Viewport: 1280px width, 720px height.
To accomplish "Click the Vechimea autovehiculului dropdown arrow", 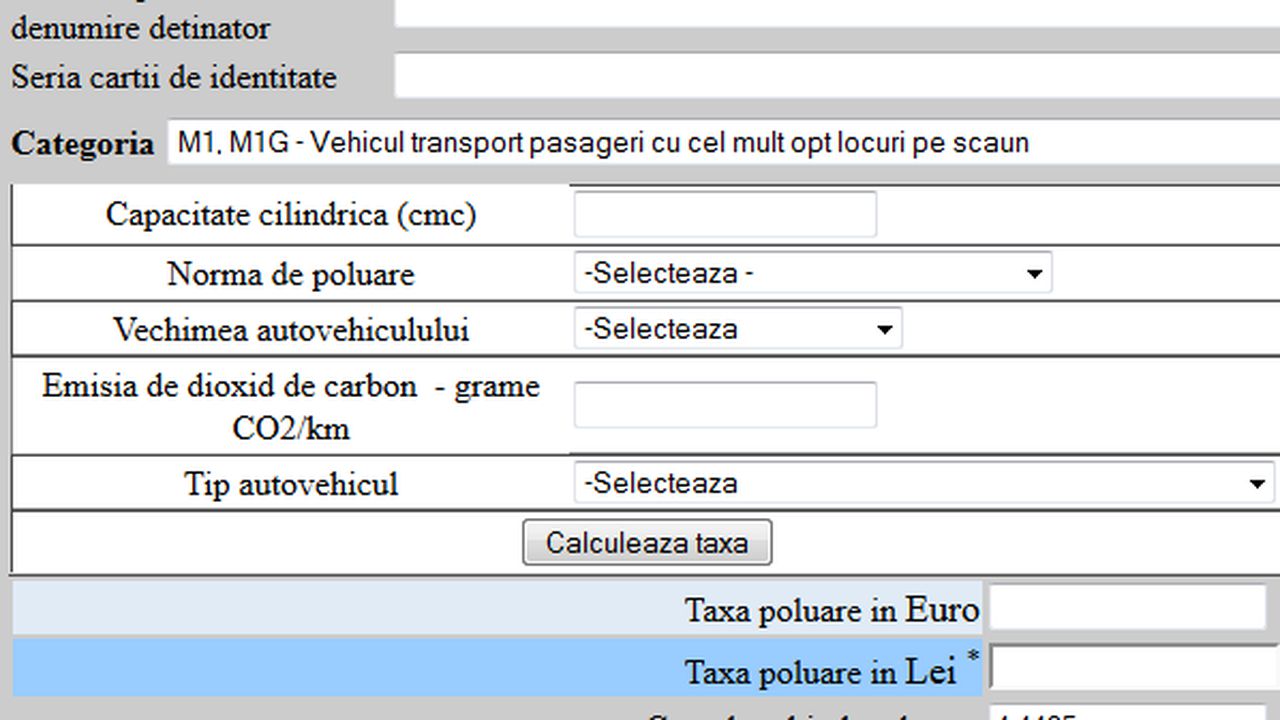I will tap(884, 328).
